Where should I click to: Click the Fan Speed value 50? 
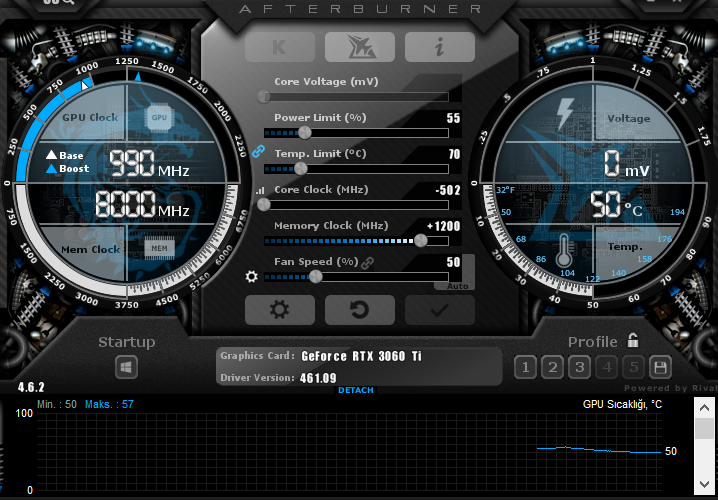pos(453,262)
